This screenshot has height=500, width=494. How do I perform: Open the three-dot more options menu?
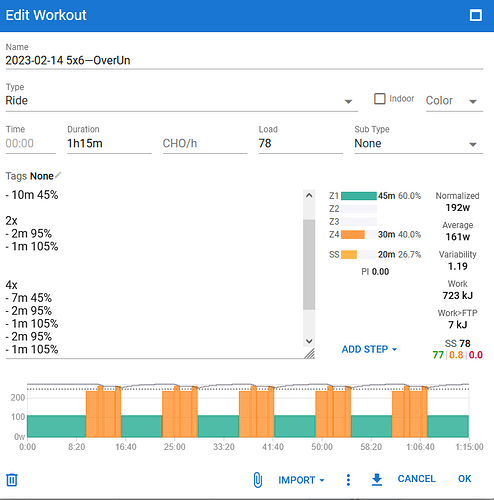click(x=348, y=480)
